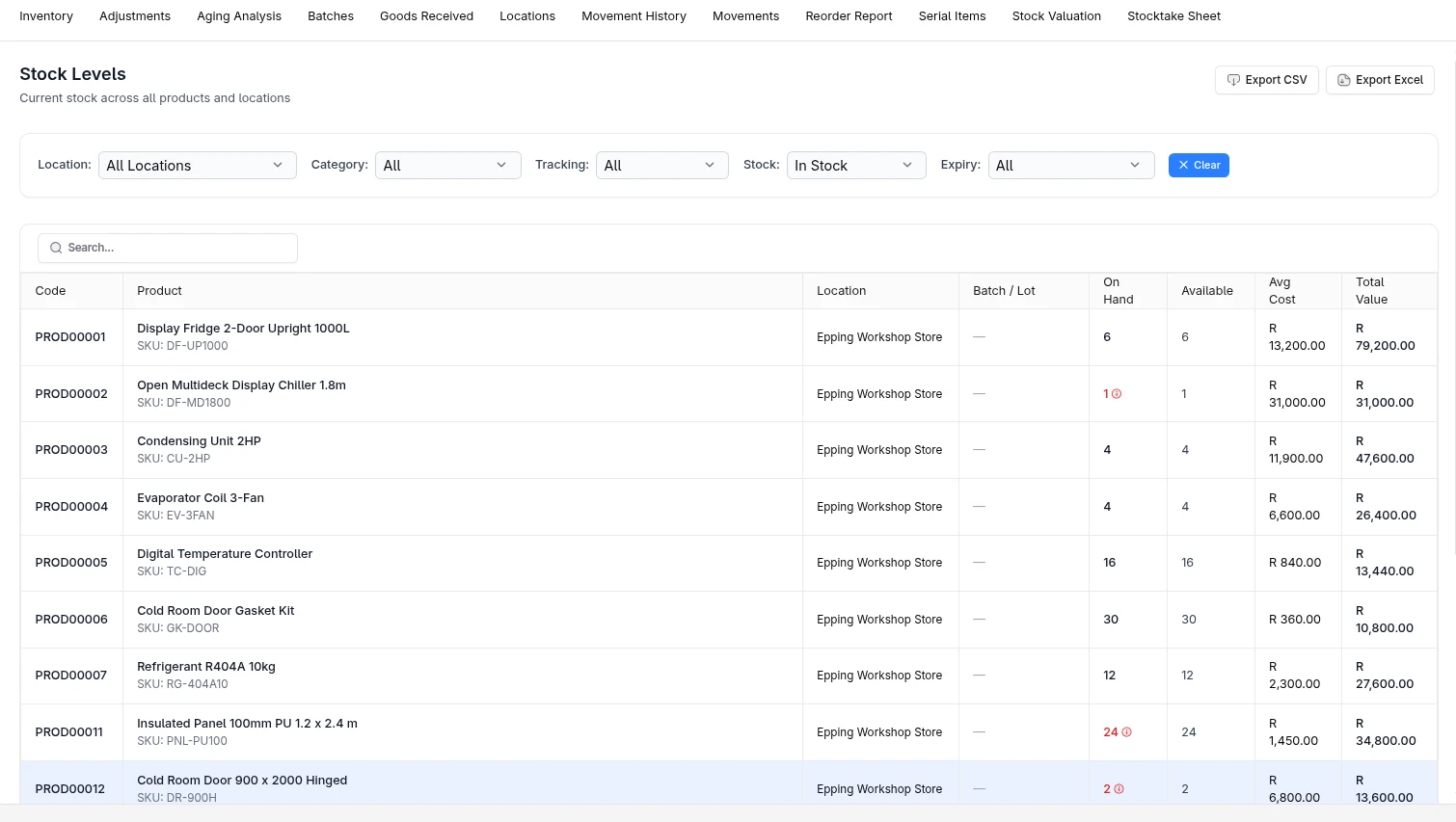Select the PROD00002 code cell
Viewport: 1456px width, 822px height.
coord(71,394)
